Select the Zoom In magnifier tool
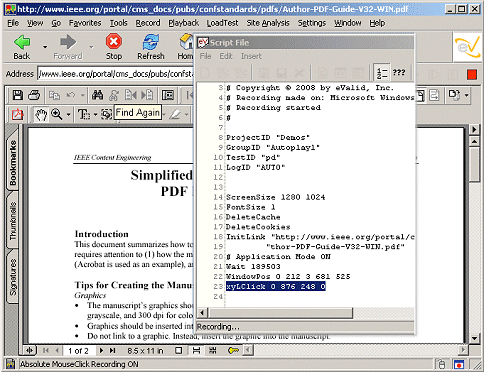Viewport: 484px width, 372px height. click(x=57, y=115)
